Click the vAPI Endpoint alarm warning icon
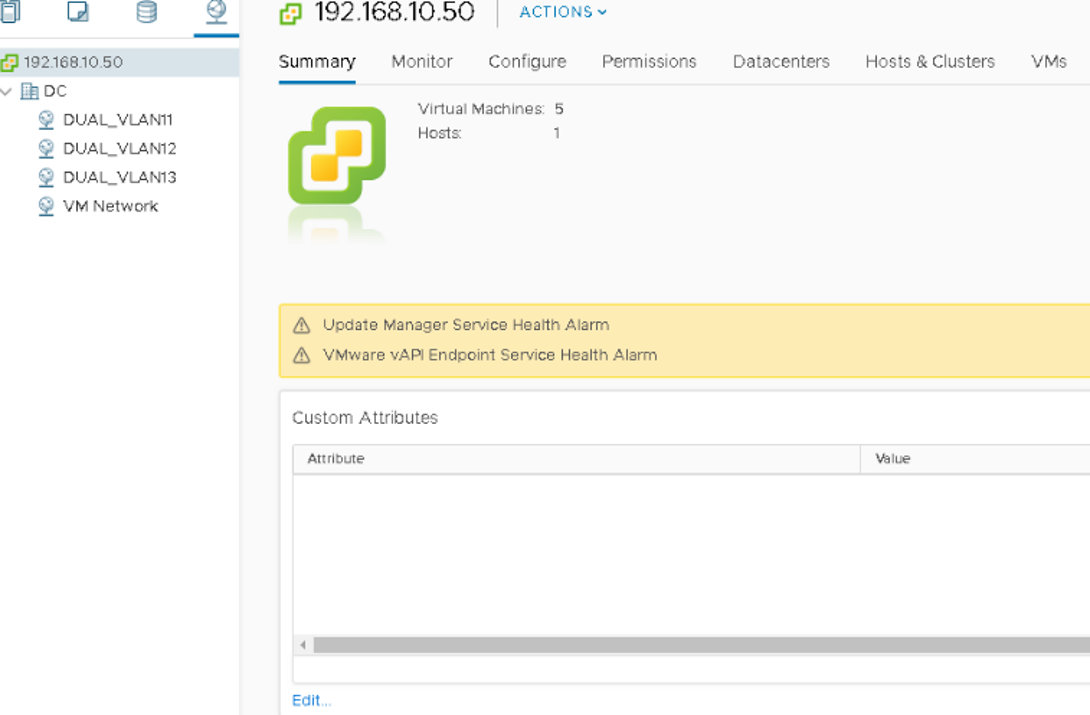1090x715 pixels. pyautogui.click(x=302, y=356)
